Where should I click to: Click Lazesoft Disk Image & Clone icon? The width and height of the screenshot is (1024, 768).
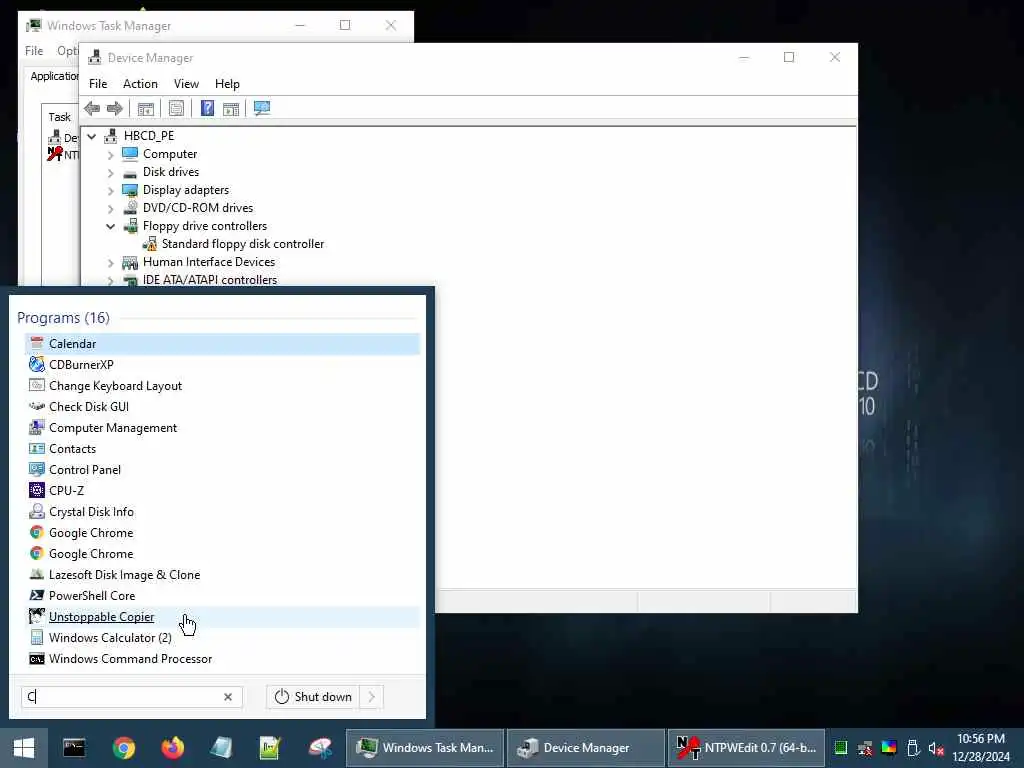point(37,575)
